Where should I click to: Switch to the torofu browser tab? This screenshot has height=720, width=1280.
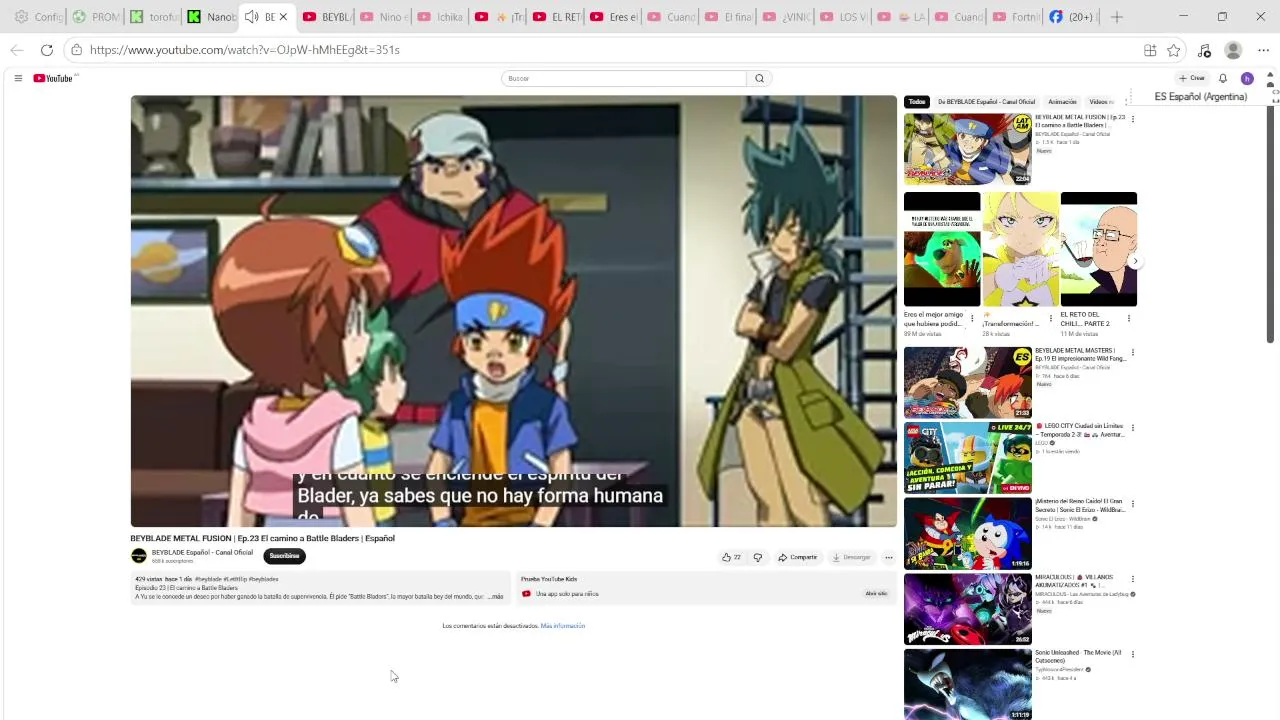(x=153, y=17)
